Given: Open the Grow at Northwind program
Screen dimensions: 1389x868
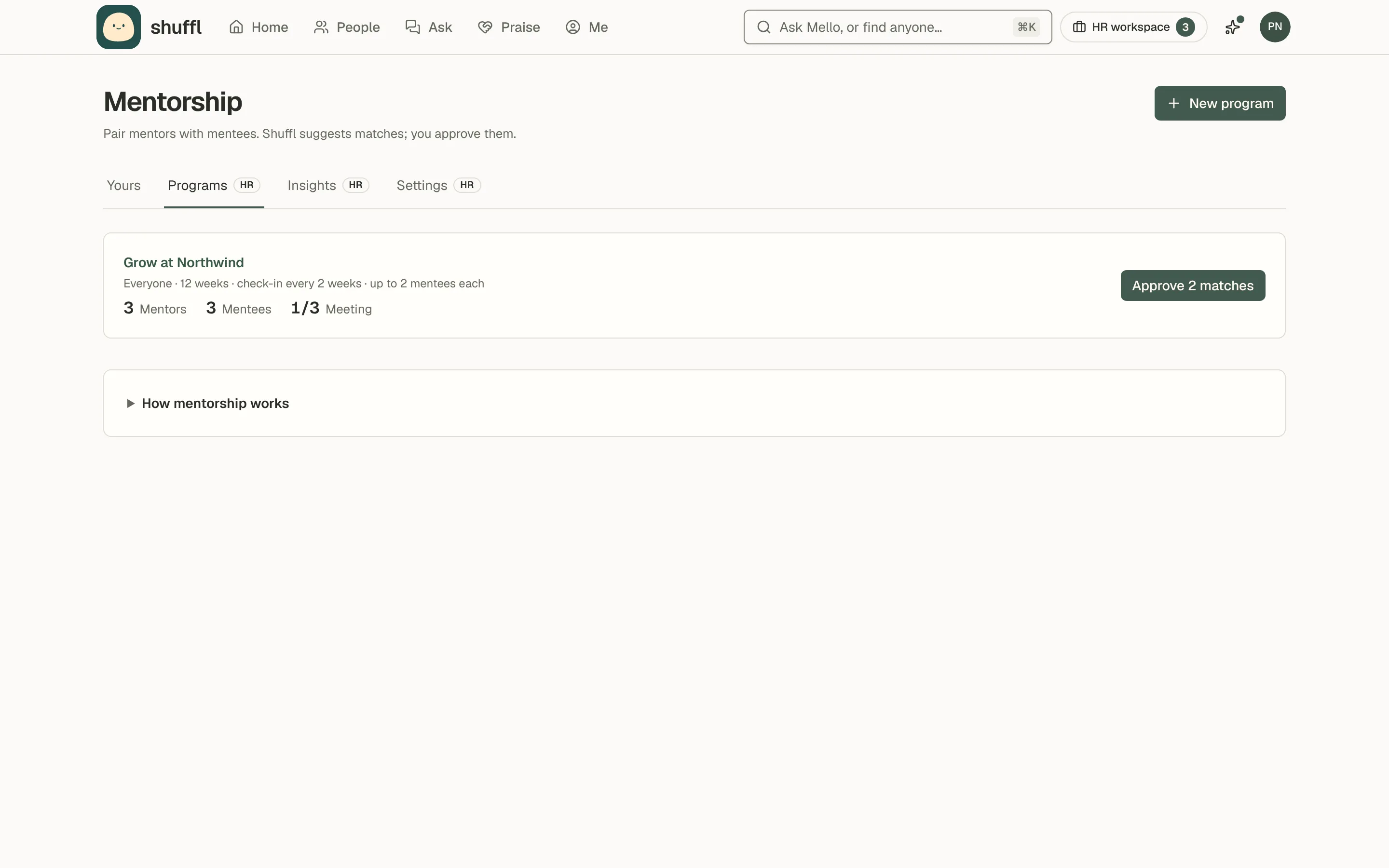Looking at the screenshot, I should click(183, 262).
